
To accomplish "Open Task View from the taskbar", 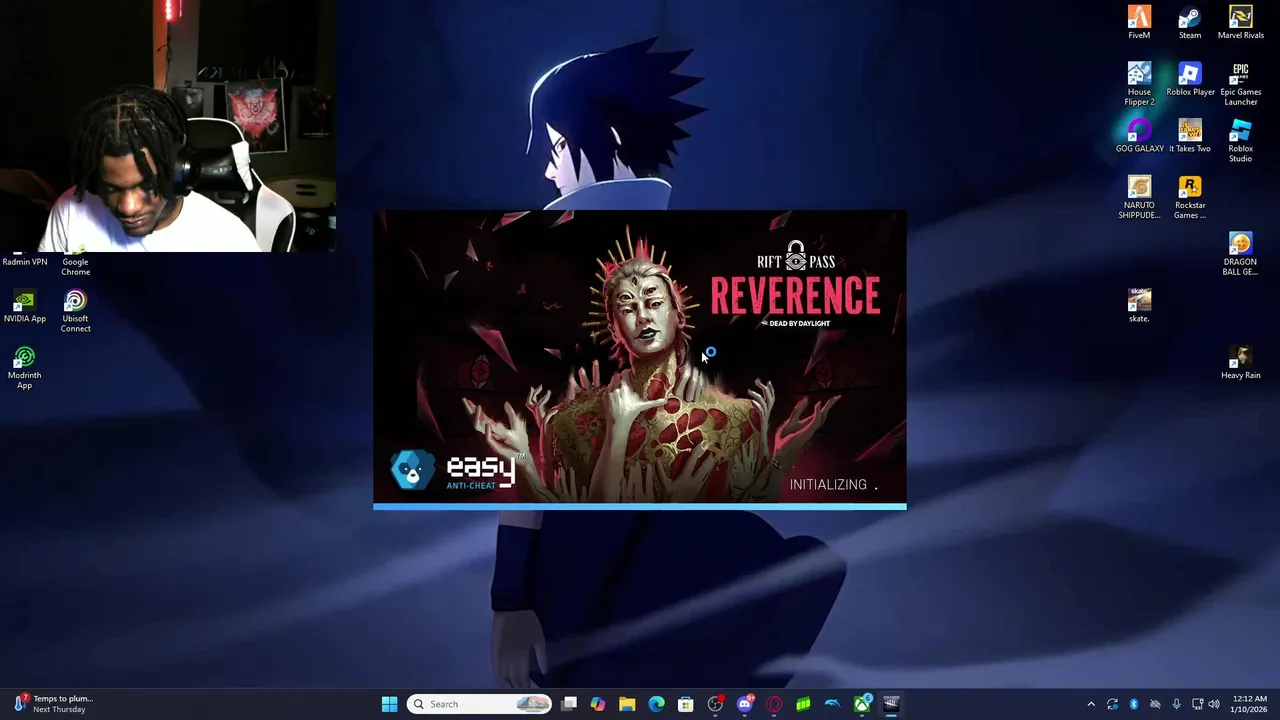I will click(x=569, y=704).
